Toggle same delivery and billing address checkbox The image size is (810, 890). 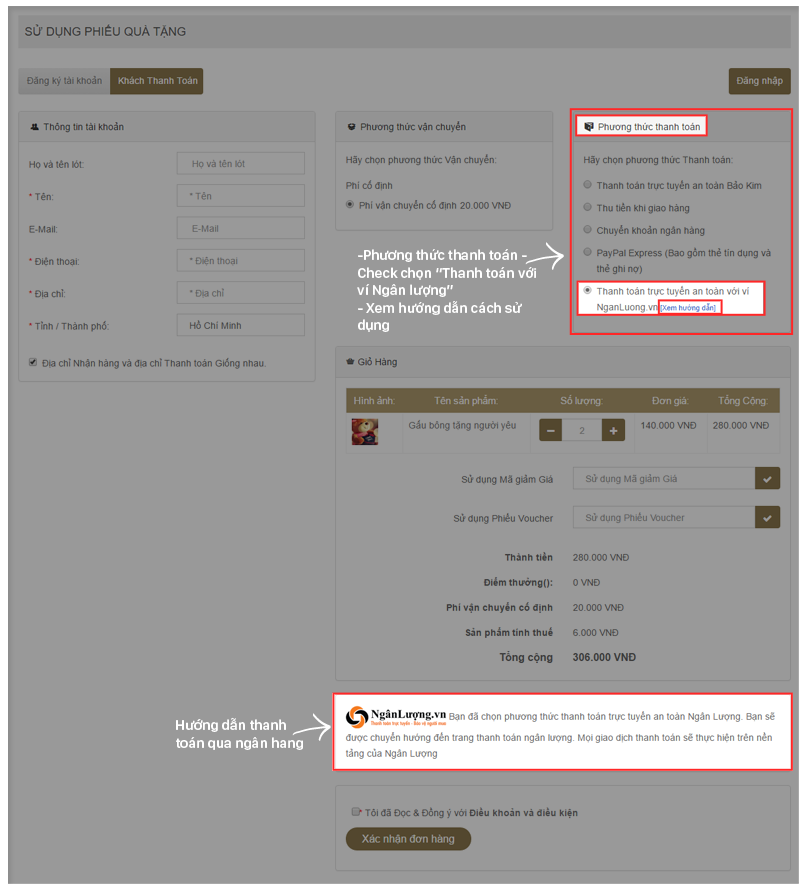tap(33, 363)
